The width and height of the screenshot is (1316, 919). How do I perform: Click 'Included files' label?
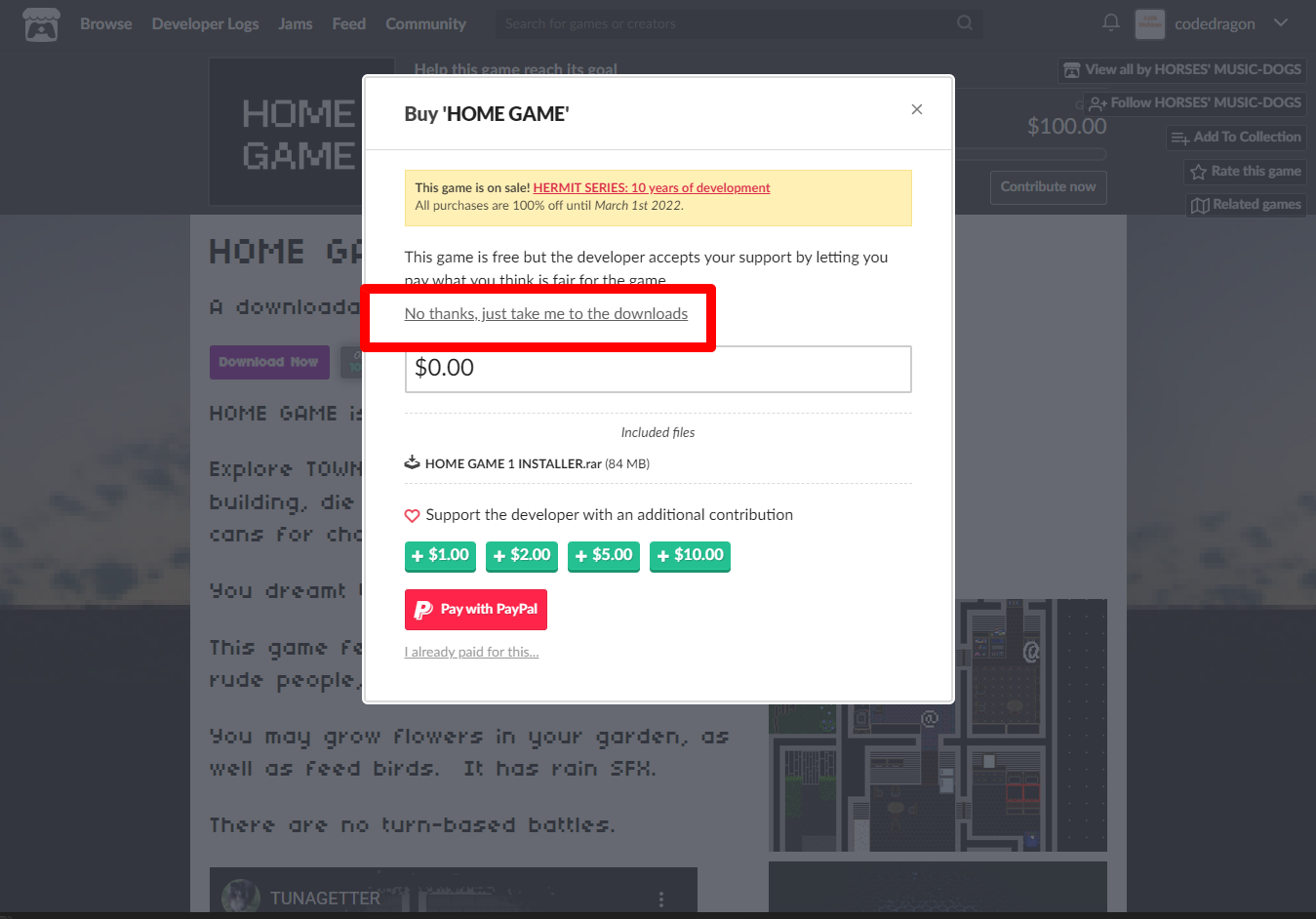pyautogui.click(x=658, y=432)
